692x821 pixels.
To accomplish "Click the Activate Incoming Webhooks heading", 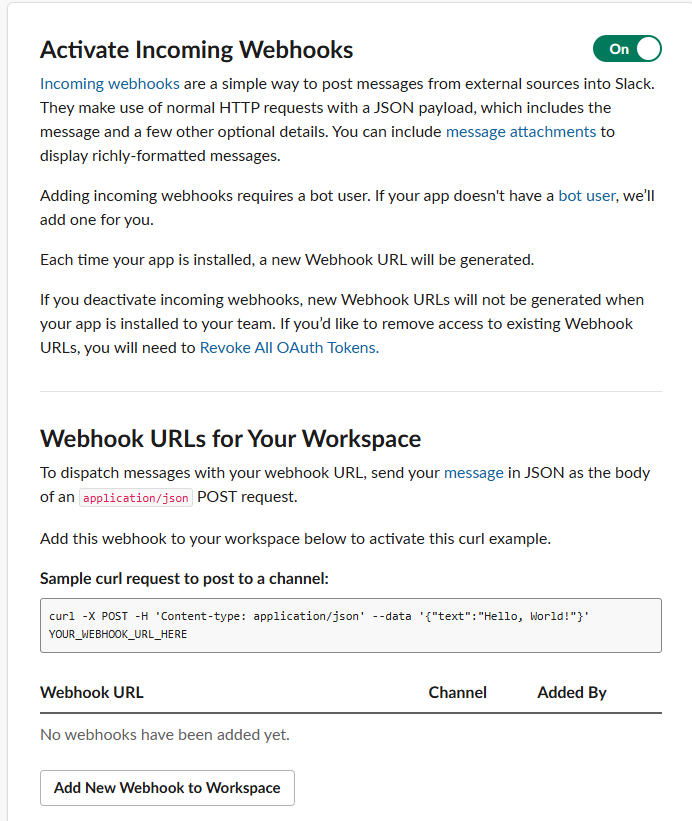I will click(x=197, y=50).
